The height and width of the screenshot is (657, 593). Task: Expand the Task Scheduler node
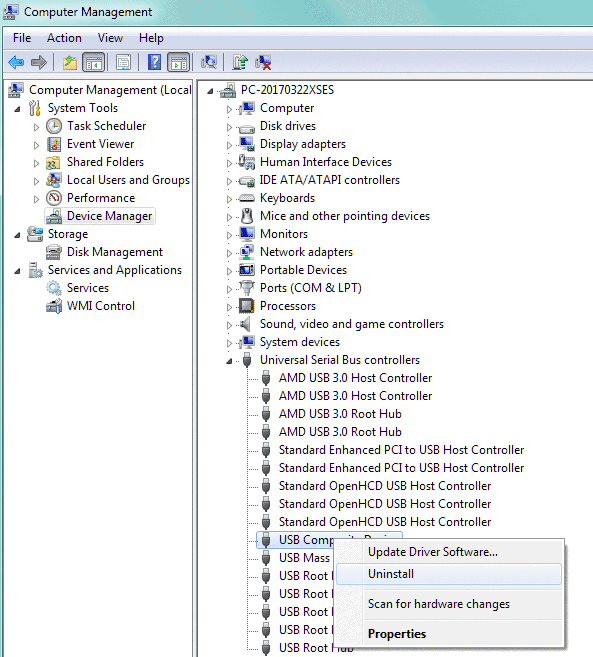coord(36,127)
